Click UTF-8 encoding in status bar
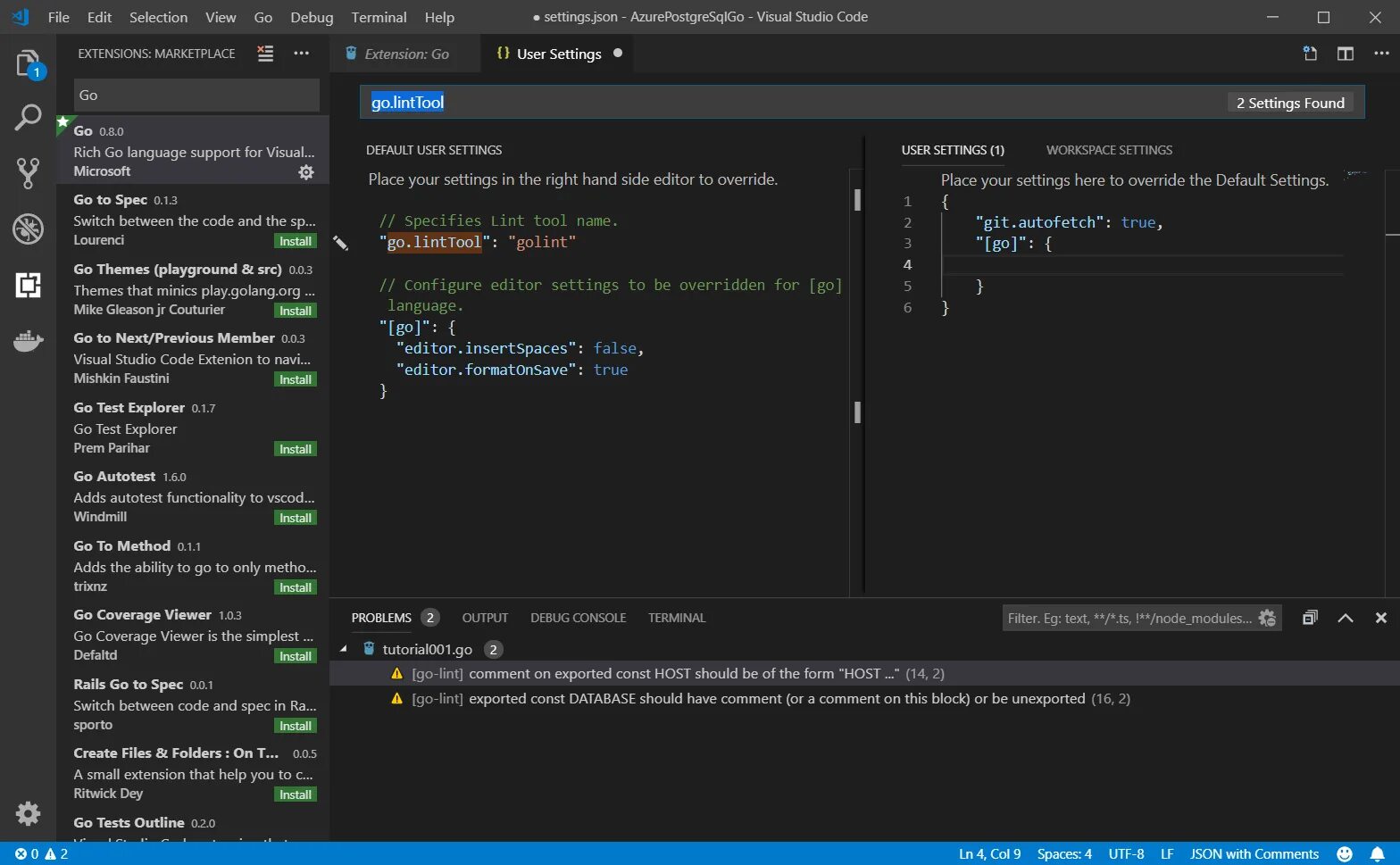This screenshot has width=1400, height=865. click(x=1126, y=854)
